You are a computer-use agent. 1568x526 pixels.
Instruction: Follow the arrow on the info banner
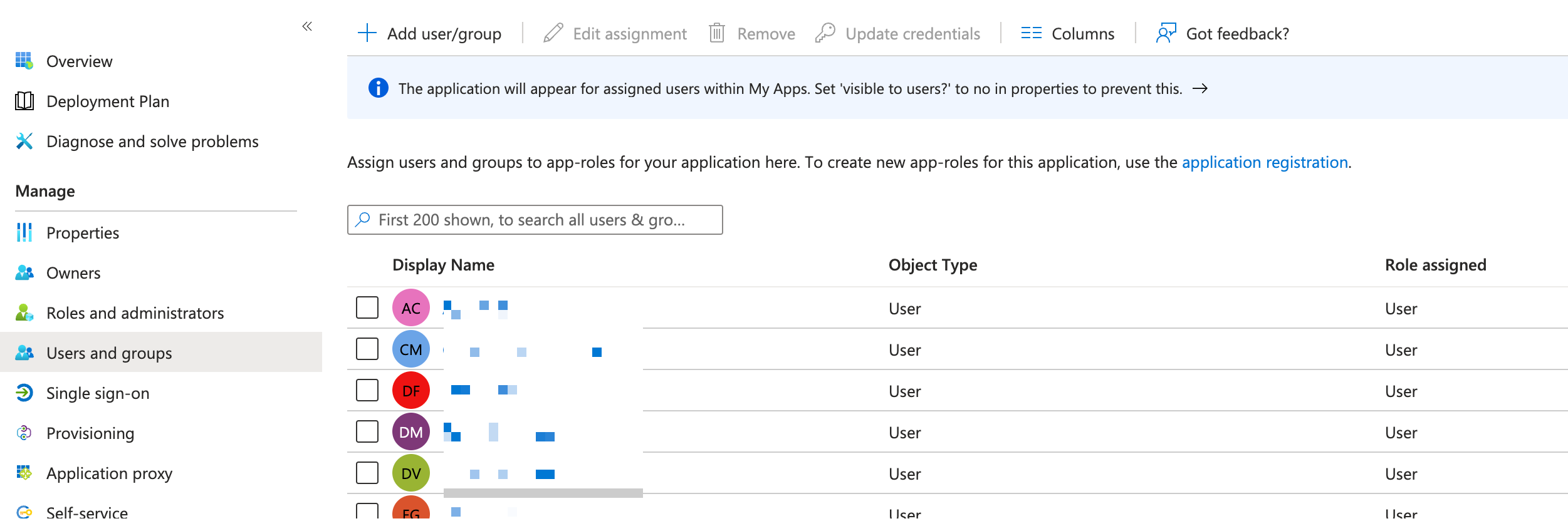1200,88
